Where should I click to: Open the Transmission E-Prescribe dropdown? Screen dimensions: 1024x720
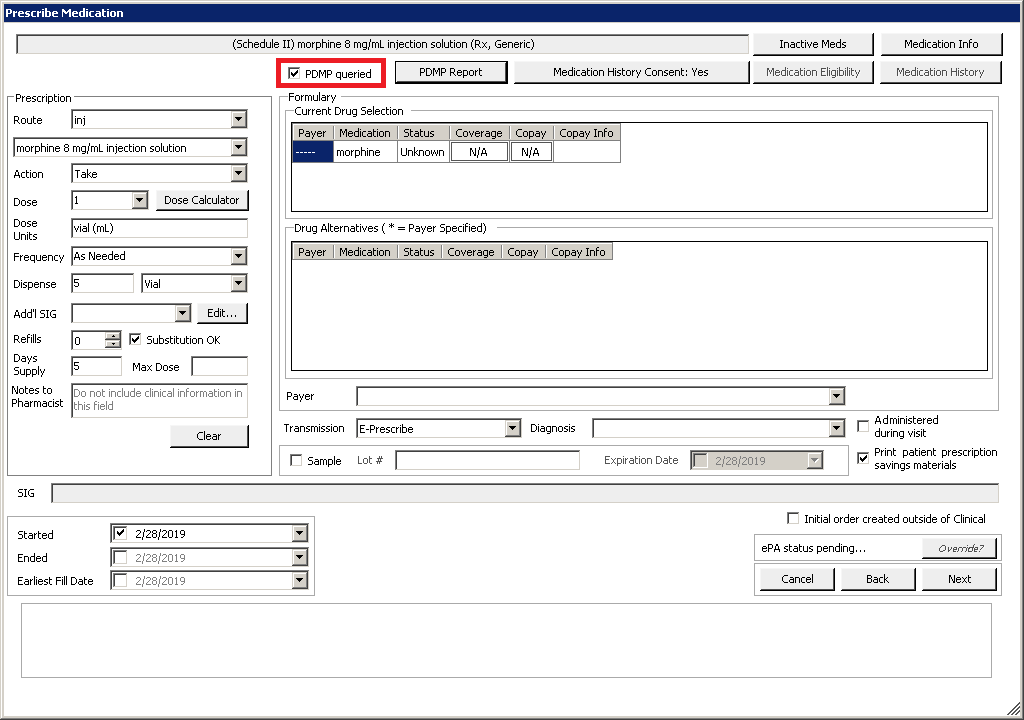513,429
